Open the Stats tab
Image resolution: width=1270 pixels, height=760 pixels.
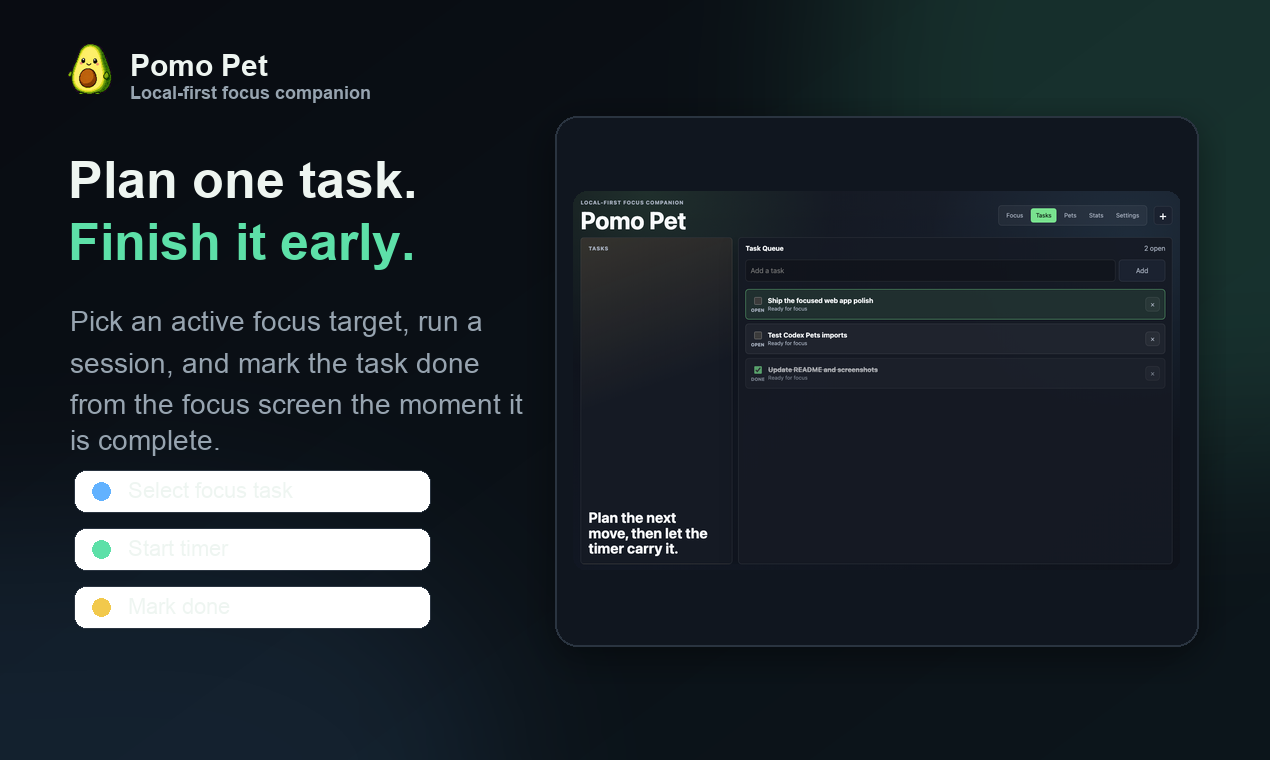coord(1096,215)
